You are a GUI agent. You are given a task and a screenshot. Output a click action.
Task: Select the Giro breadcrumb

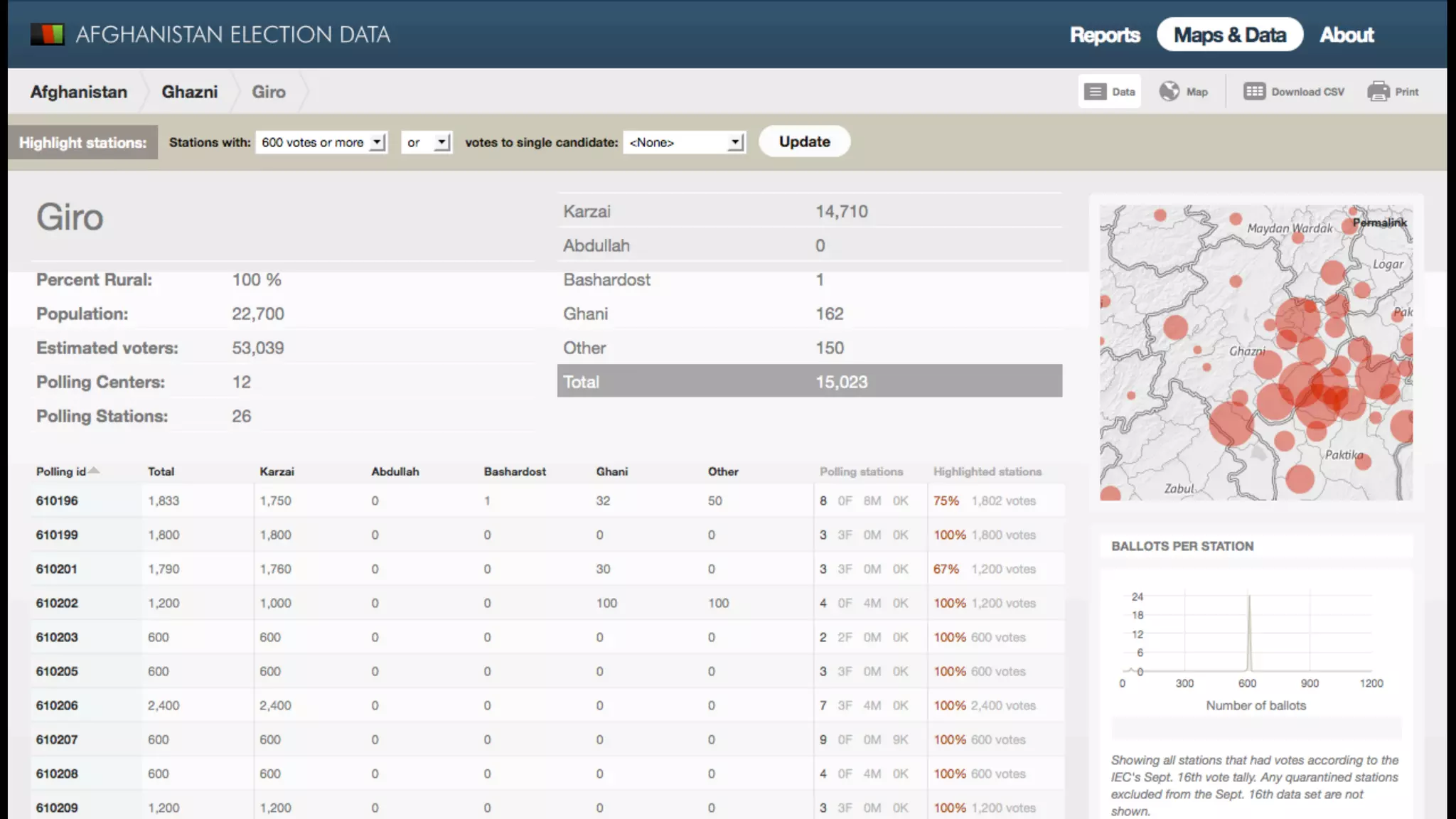[x=269, y=92]
